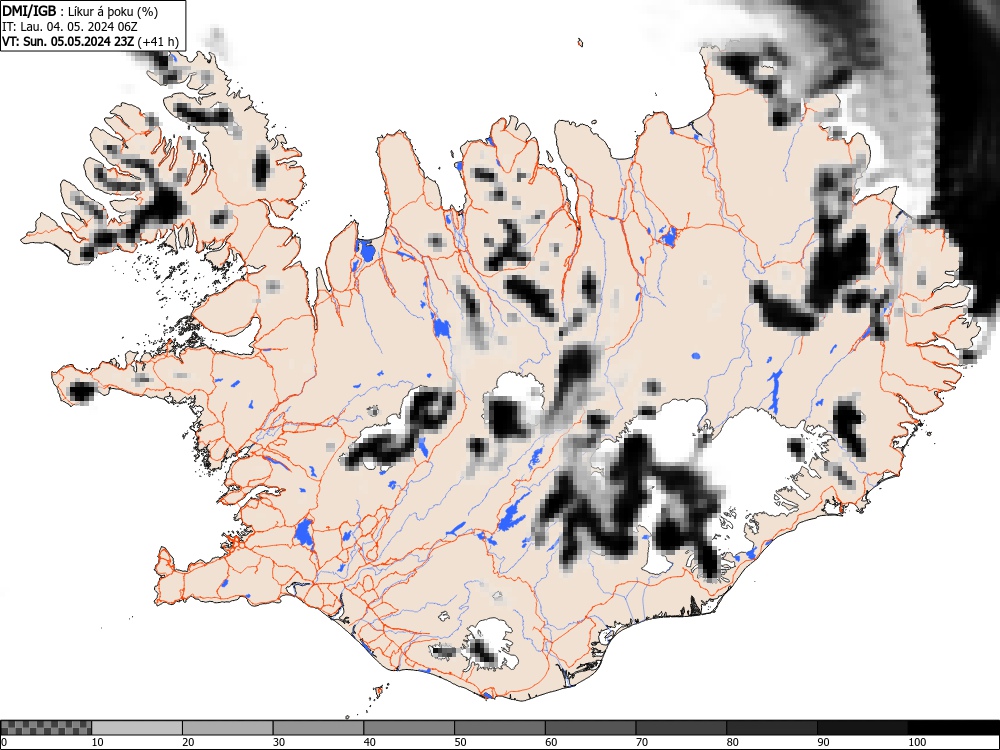Click the "(+41 h)" forecast offset text
This screenshot has height=750, width=1000.
(158, 42)
